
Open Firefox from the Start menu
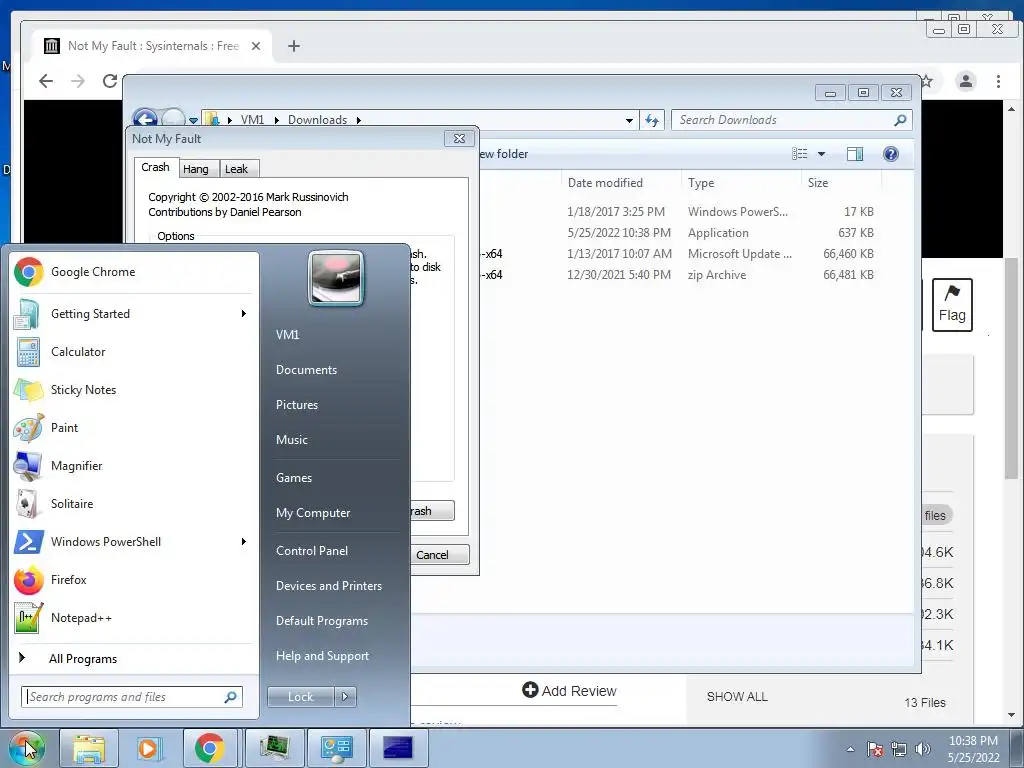[133, 580]
